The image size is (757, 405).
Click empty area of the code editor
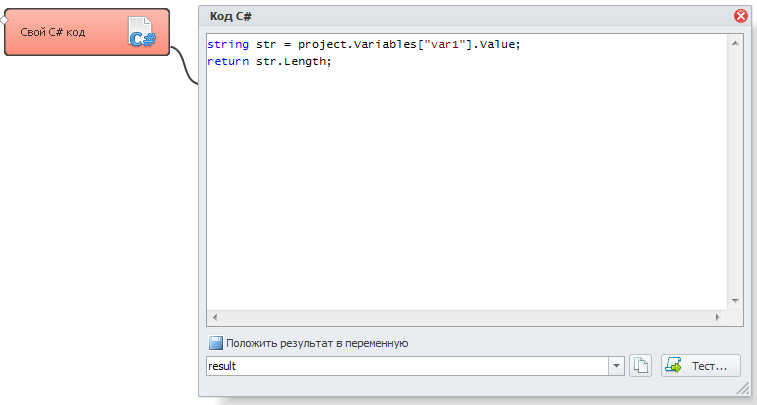pos(466,193)
